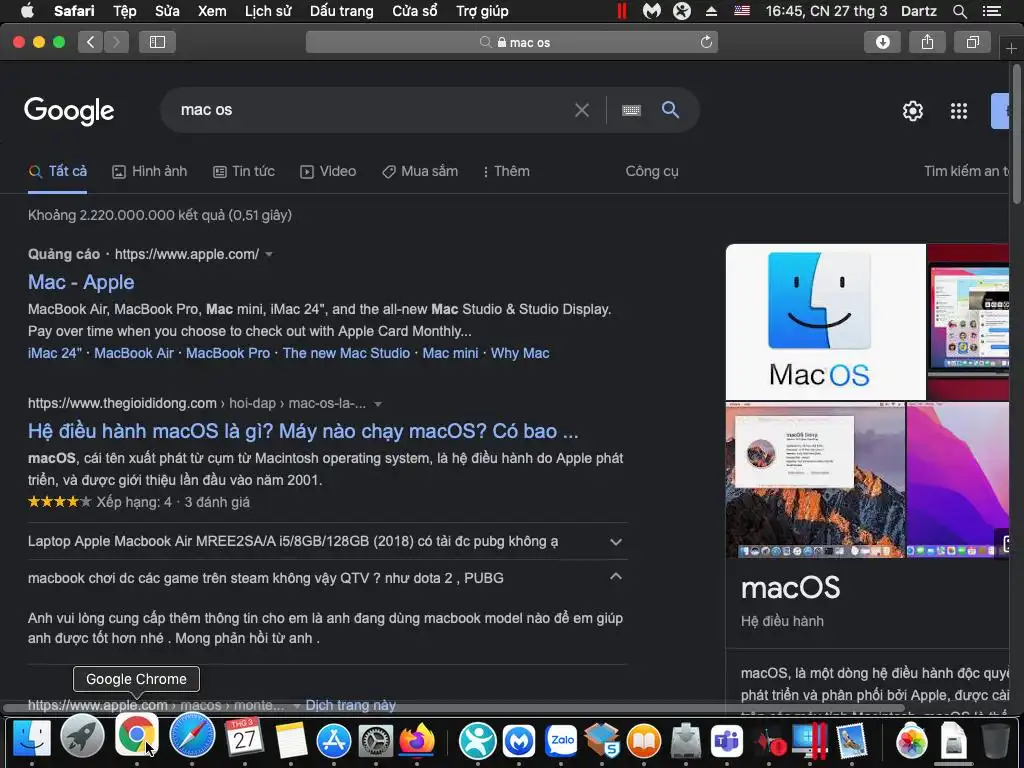Screen dimensions: 1024x768
Task: Click Google search magnifier button
Action: [671, 109]
